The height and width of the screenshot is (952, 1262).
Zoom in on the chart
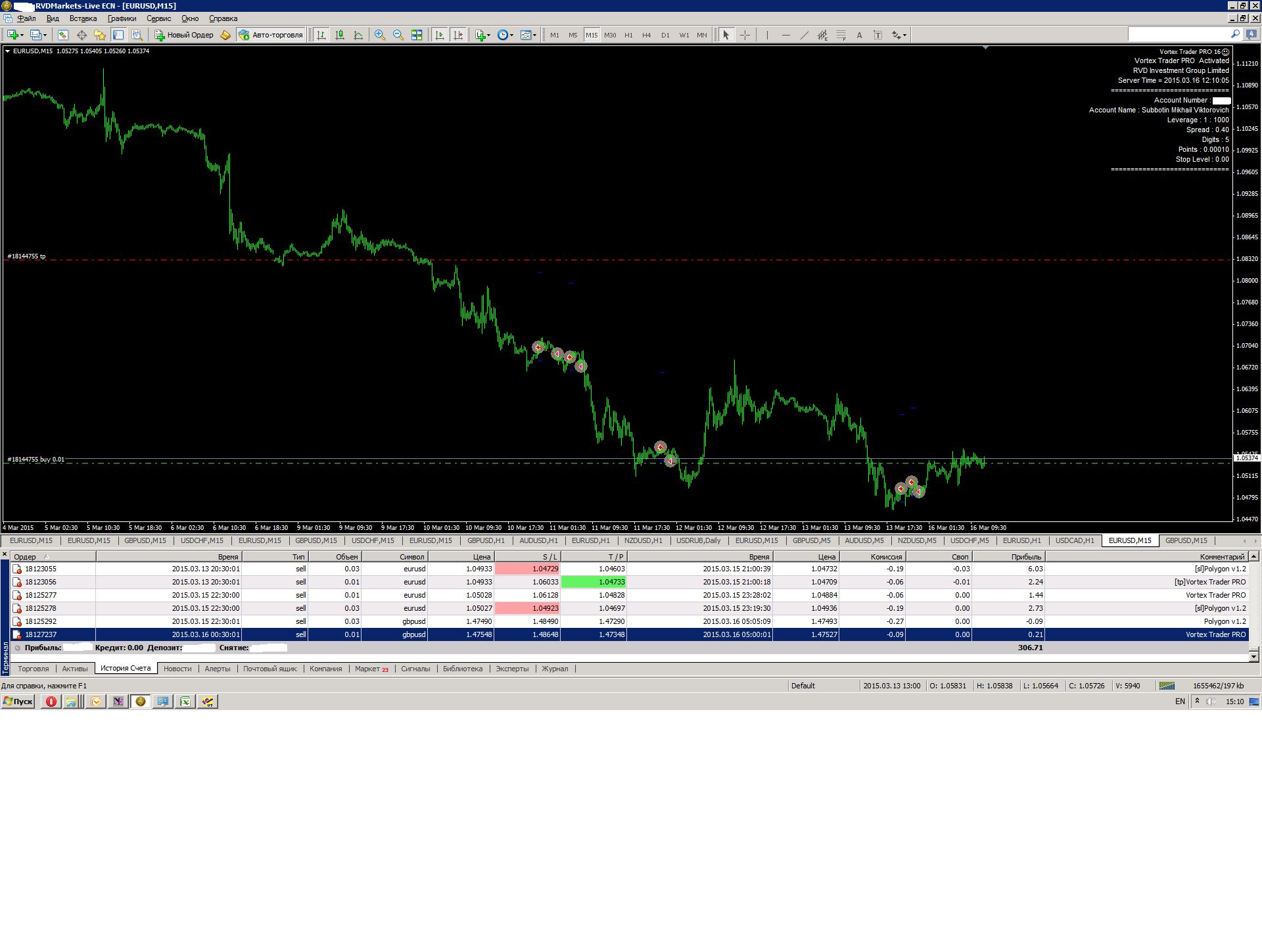coord(380,35)
